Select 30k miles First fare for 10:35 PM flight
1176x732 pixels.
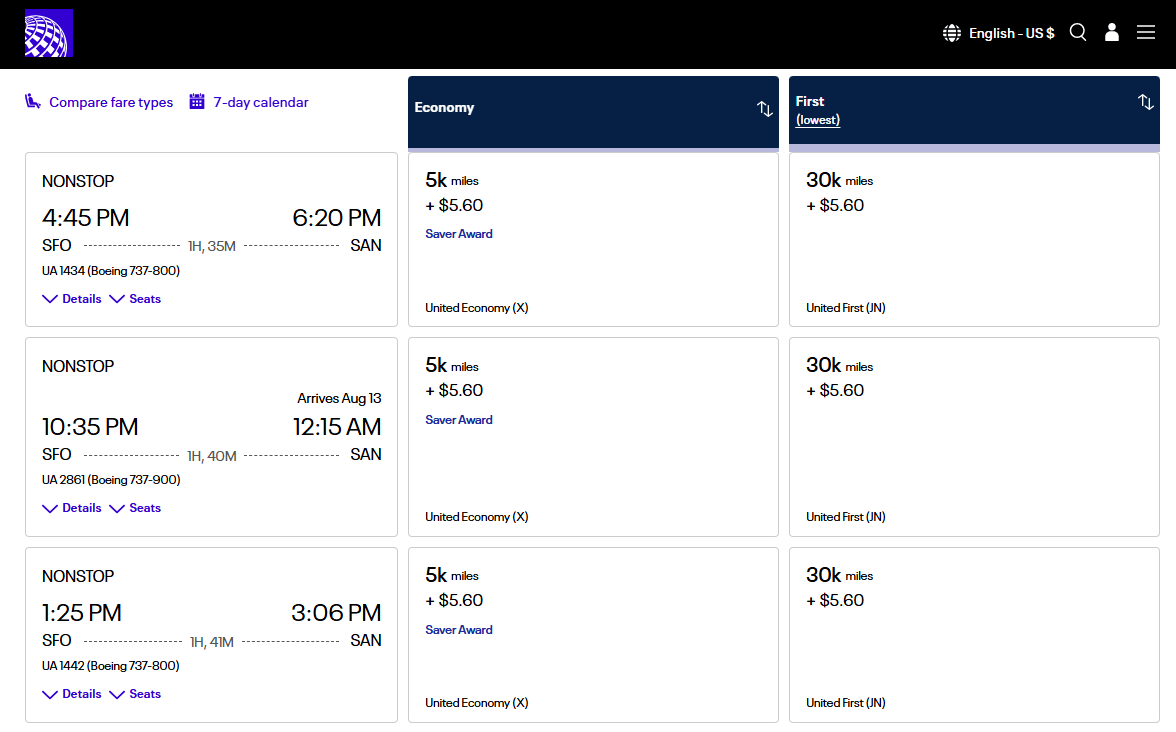point(974,436)
